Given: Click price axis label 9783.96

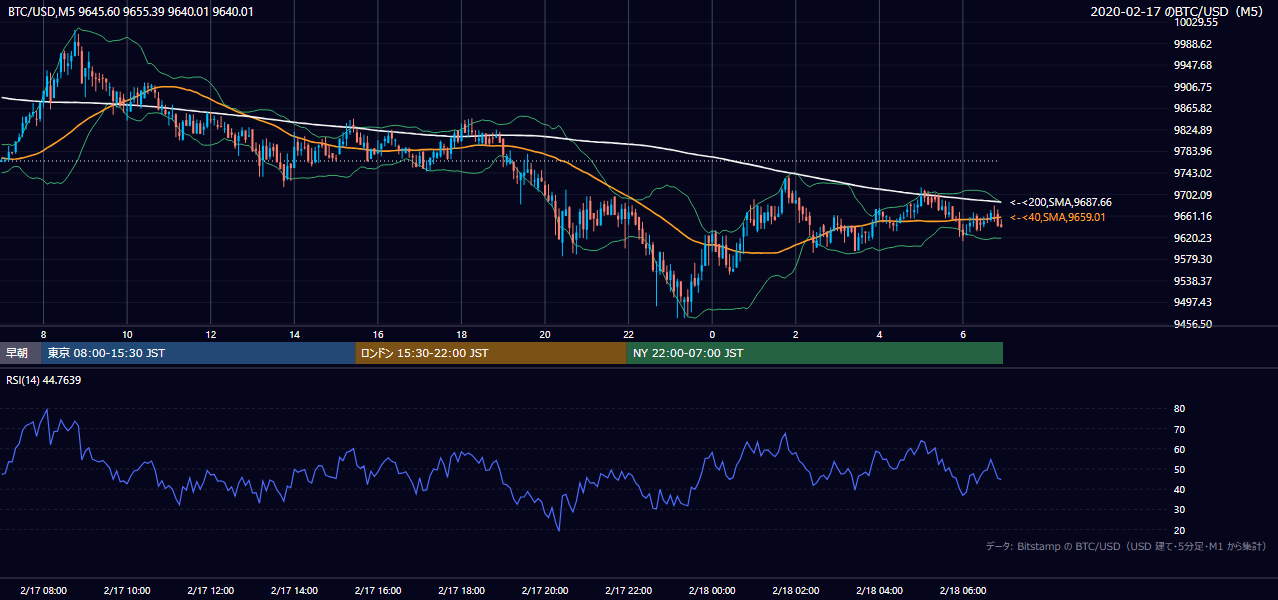Looking at the screenshot, I should [x=1192, y=151].
